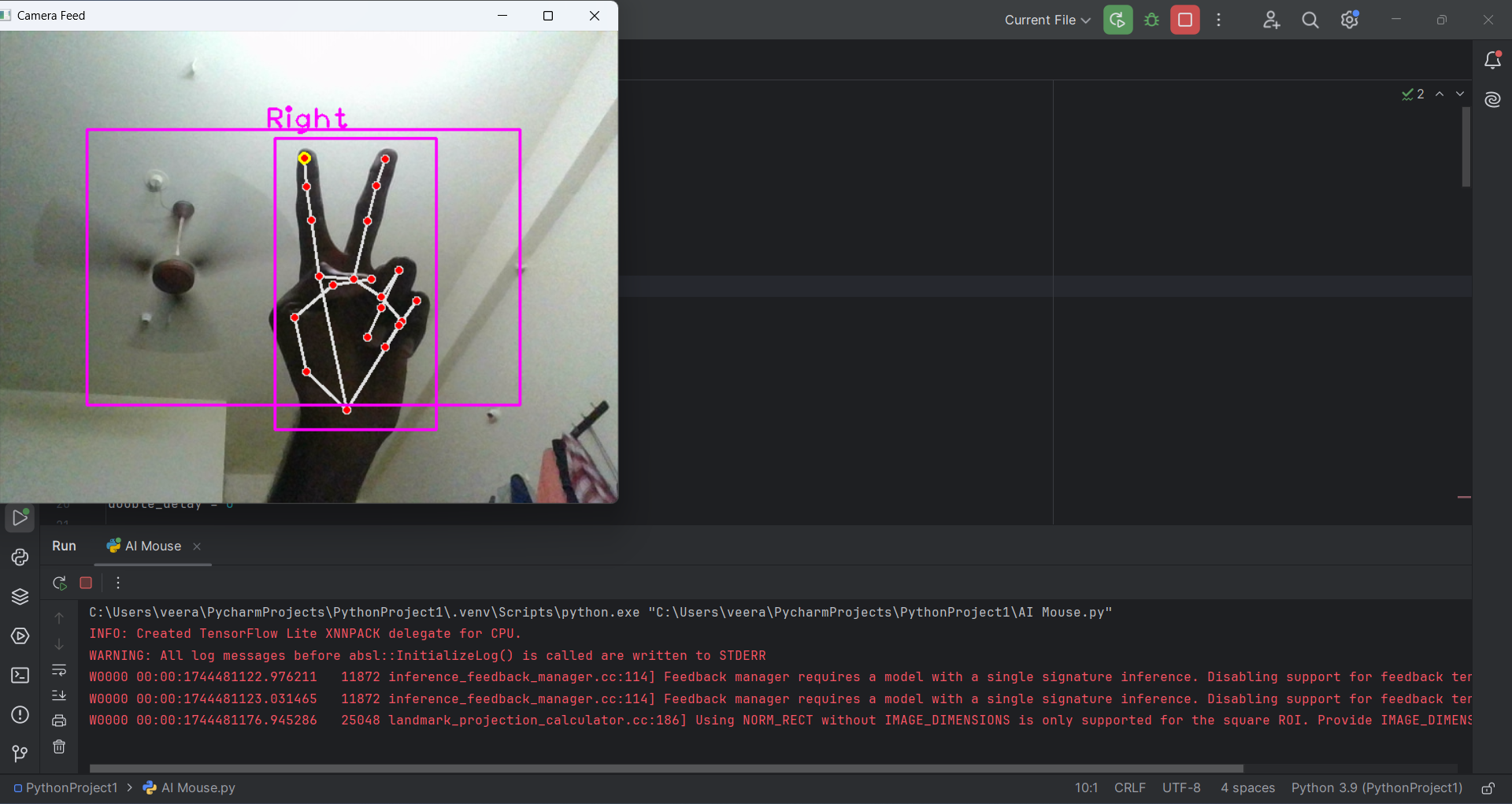Image resolution: width=1512 pixels, height=804 pixels.
Task: Open the UTF-8 encoding selector
Action: pyautogui.click(x=1180, y=788)
